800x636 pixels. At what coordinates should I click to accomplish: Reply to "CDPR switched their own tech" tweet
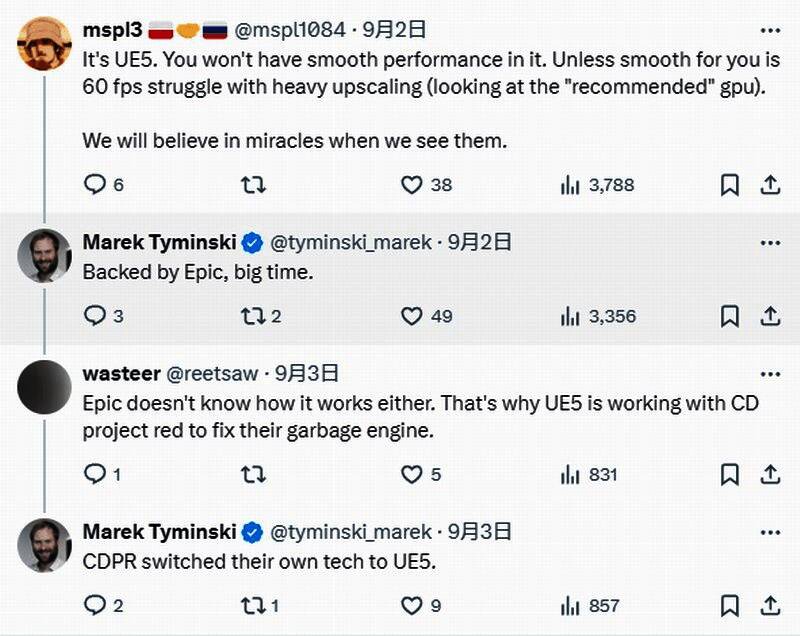pyautogui.click(x=95, y=605)
